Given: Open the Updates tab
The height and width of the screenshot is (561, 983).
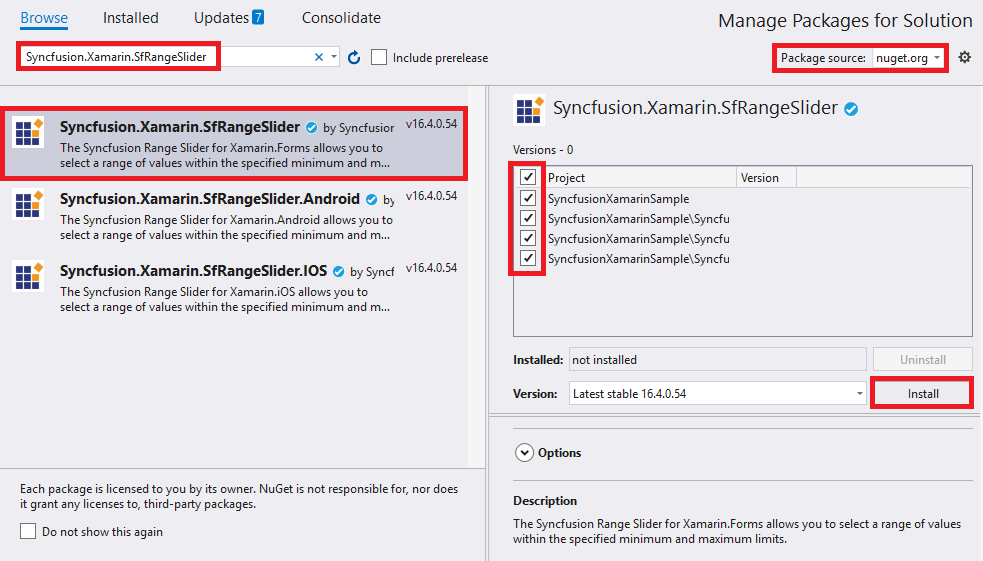Looking at the screenshot, I should tap(229, 18).
